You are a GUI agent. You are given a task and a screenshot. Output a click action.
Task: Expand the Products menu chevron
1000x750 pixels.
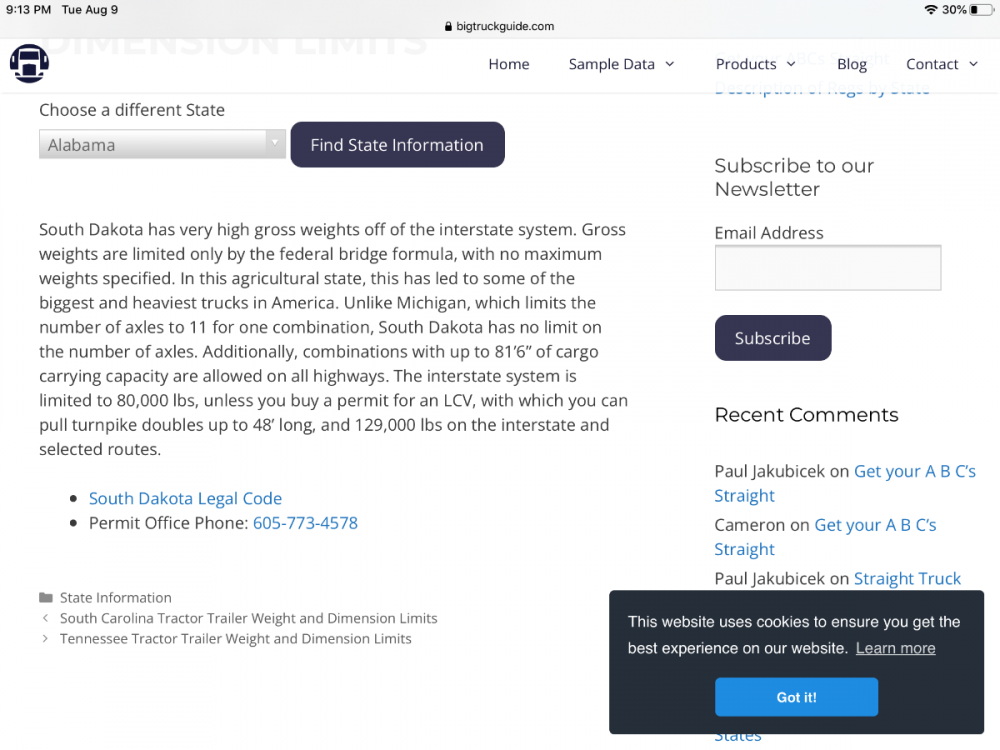[791, 64]
